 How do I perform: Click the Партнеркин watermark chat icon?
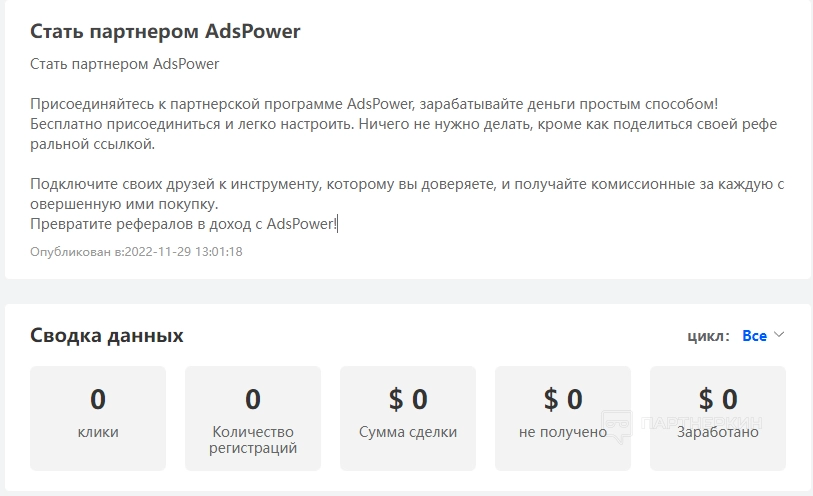coord(616,425)
